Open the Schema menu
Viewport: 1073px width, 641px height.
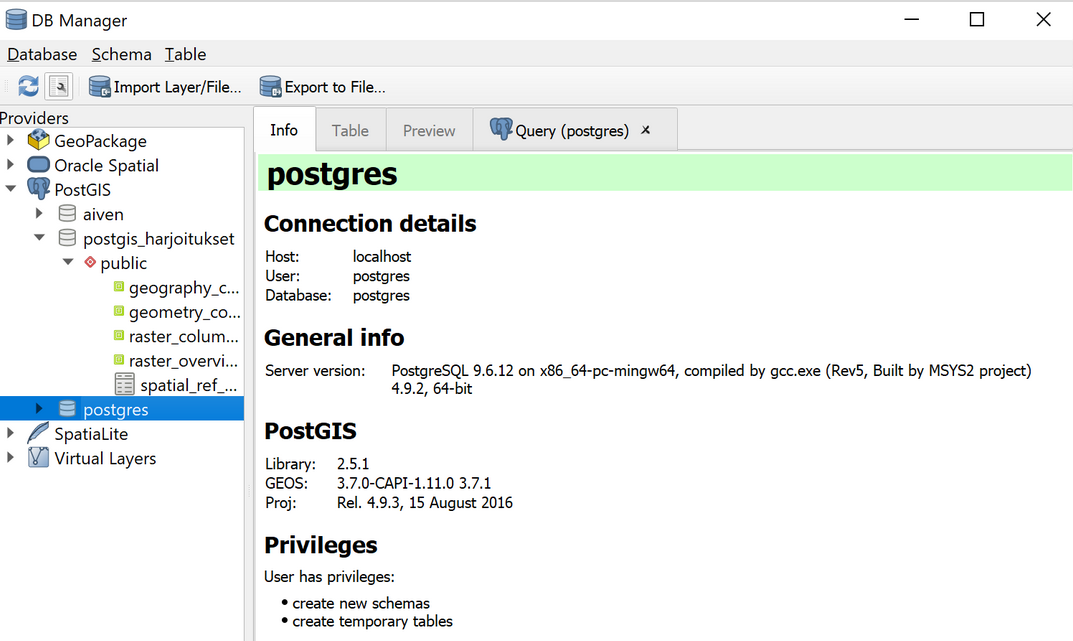(x=121, y=54)
